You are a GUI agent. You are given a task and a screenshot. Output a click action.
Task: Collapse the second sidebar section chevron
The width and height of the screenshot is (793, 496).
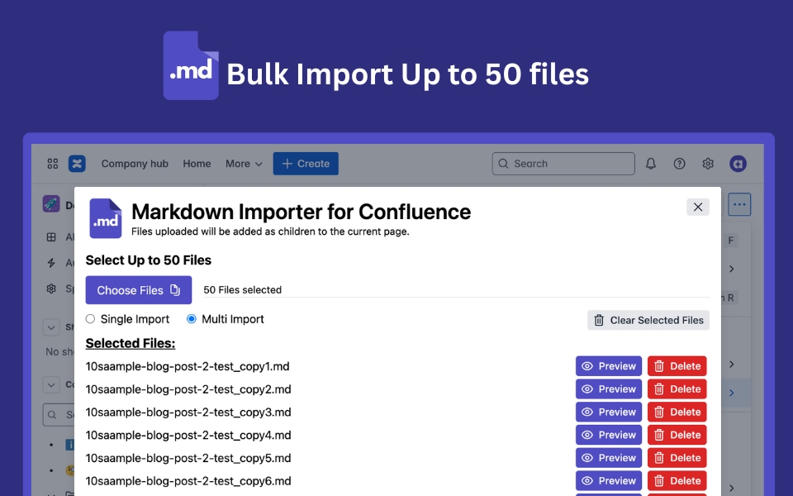click(51, 385)
